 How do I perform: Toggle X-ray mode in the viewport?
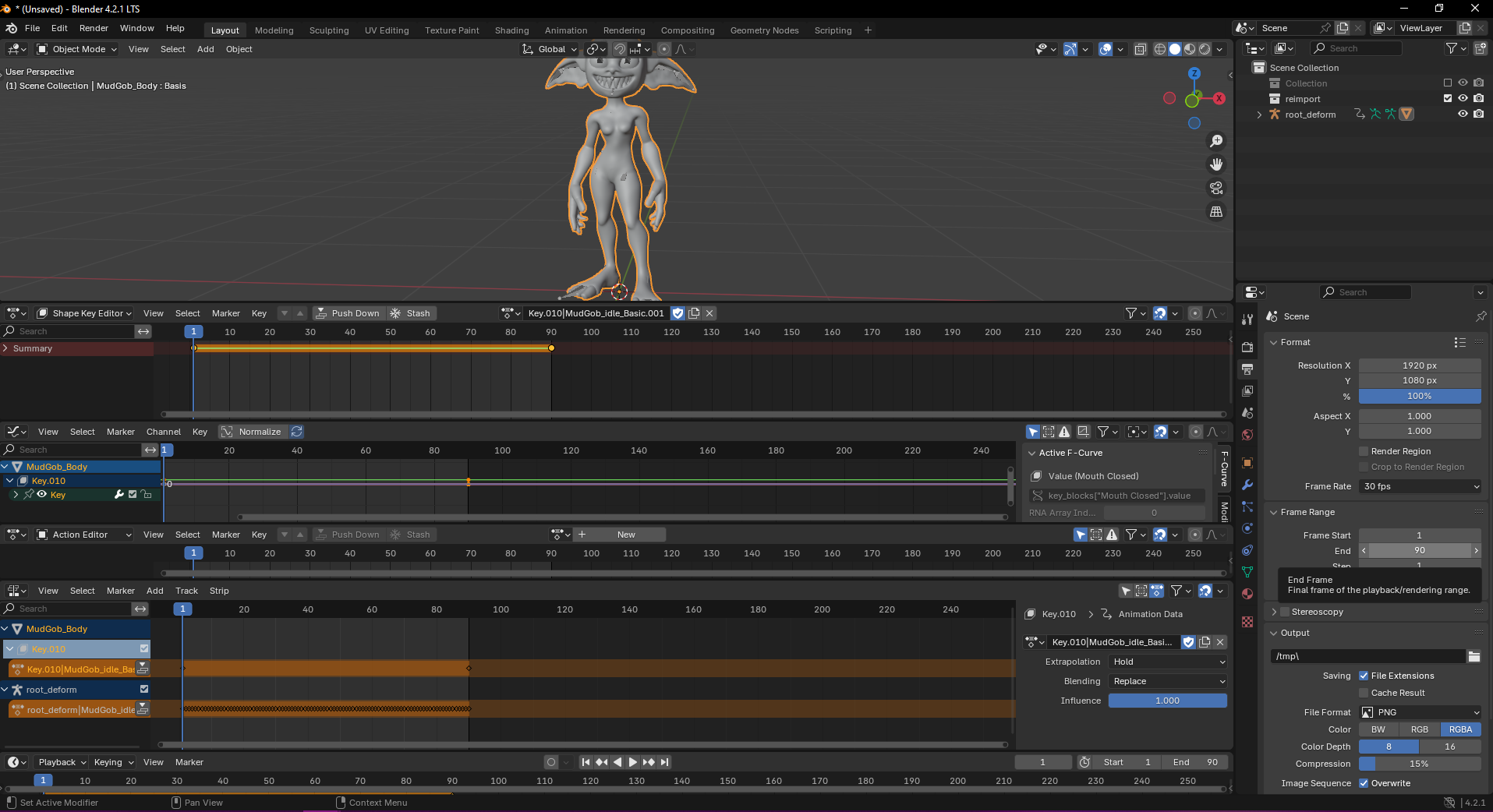1140,49
